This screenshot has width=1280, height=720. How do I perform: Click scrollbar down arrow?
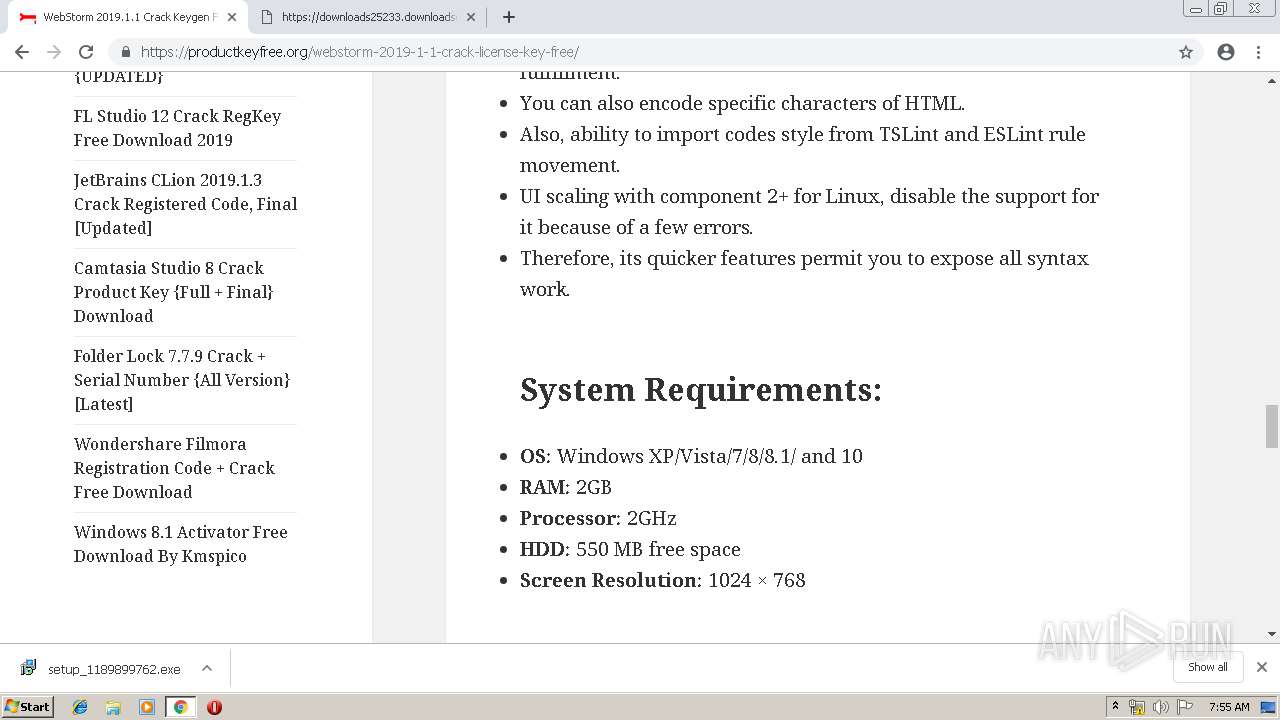(x=1272, y=634)
